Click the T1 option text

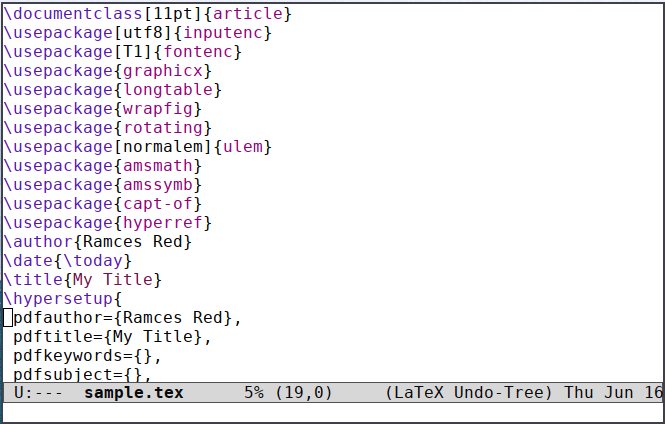(133, 52)
